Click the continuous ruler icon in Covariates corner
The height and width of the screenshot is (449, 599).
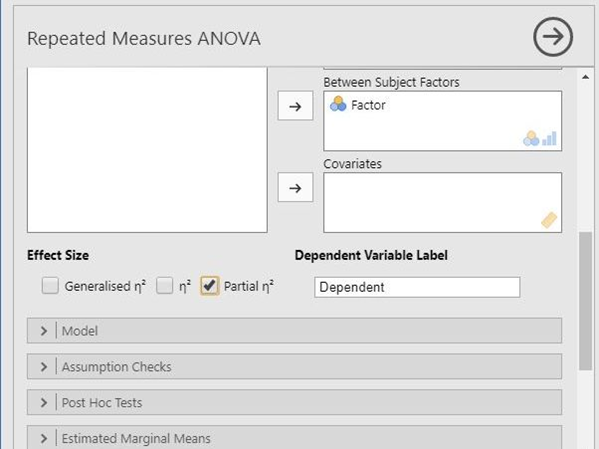pyautogui.click(x=549, y=220)
